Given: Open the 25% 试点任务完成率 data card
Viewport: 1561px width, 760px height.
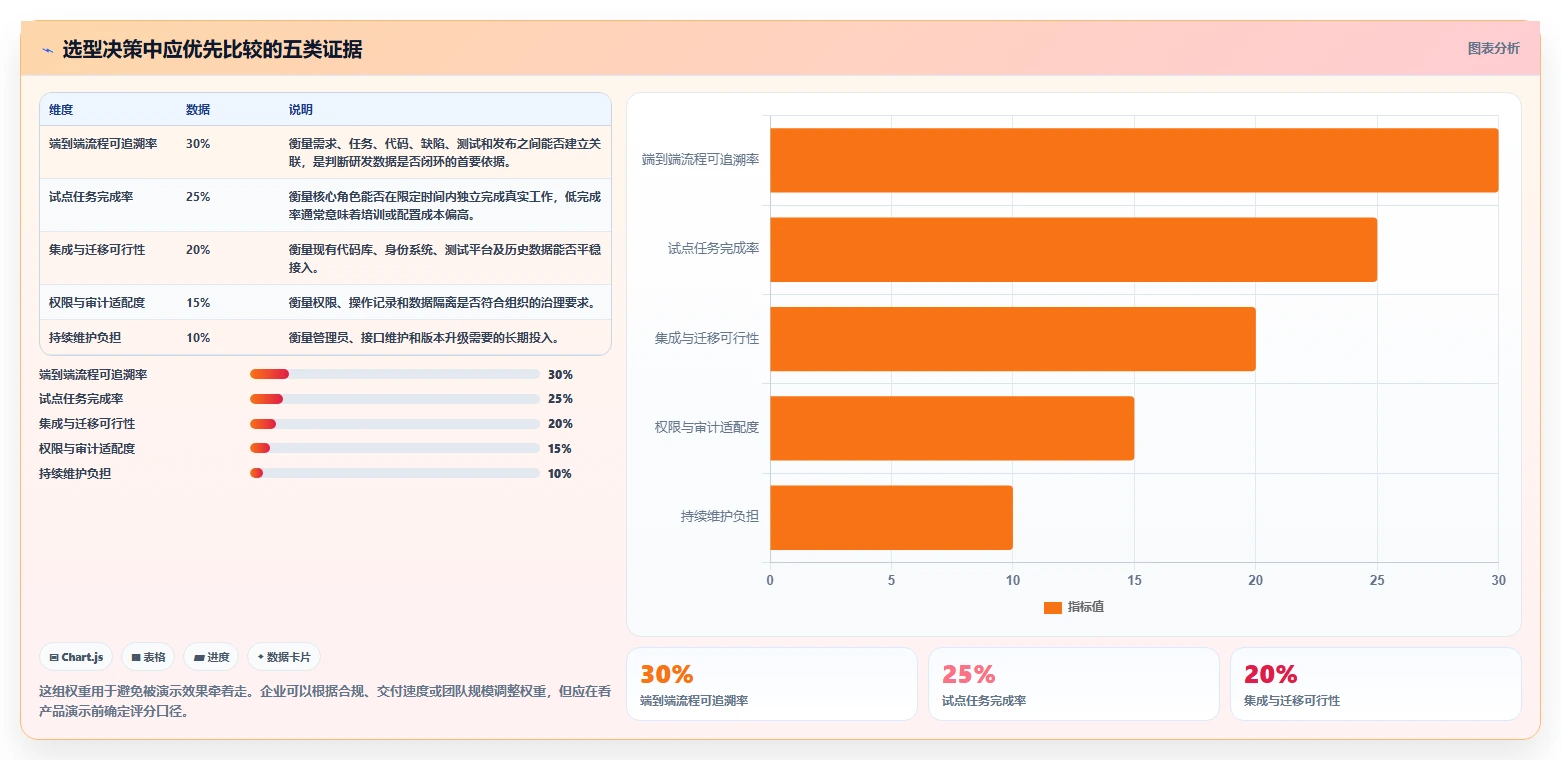Looking at the screenshot, I should (1074, 684).
